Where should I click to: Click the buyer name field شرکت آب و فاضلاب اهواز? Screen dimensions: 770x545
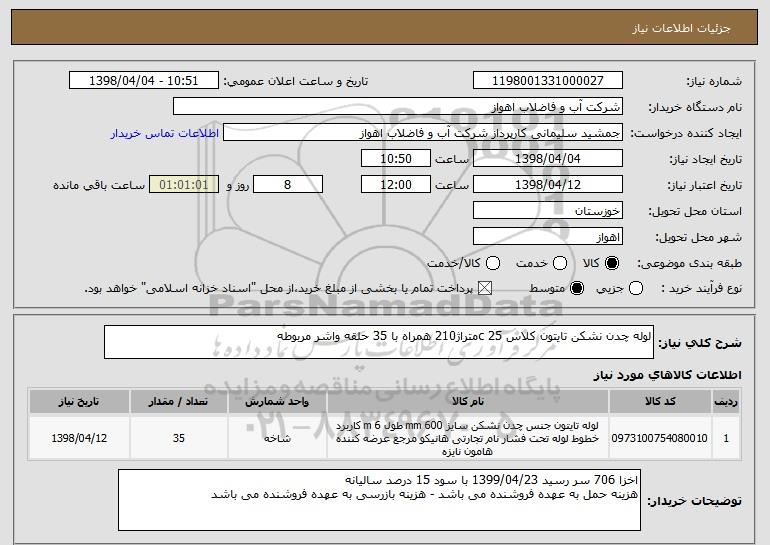[398, 107]
